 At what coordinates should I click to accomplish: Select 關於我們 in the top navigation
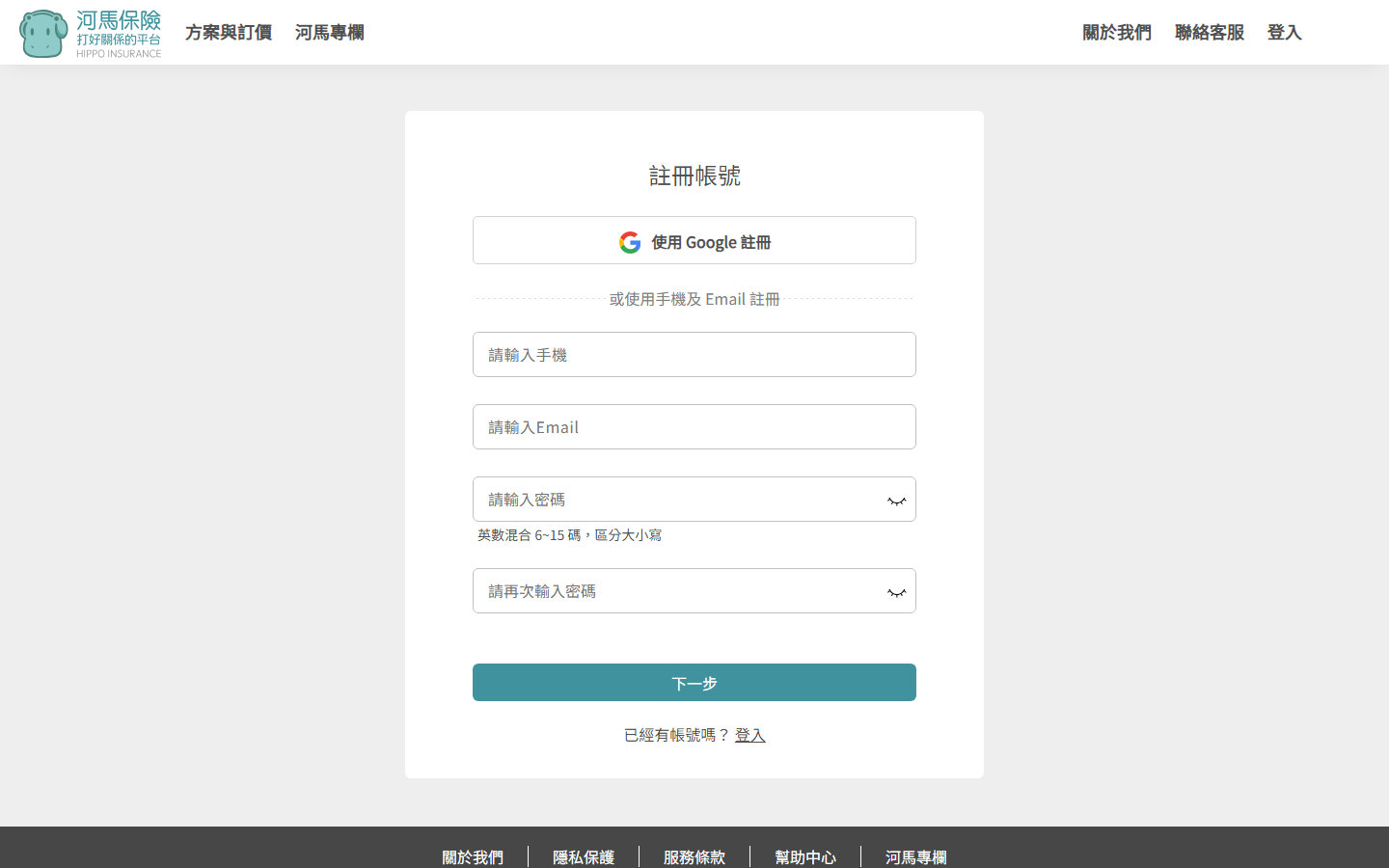[1116, 32]
